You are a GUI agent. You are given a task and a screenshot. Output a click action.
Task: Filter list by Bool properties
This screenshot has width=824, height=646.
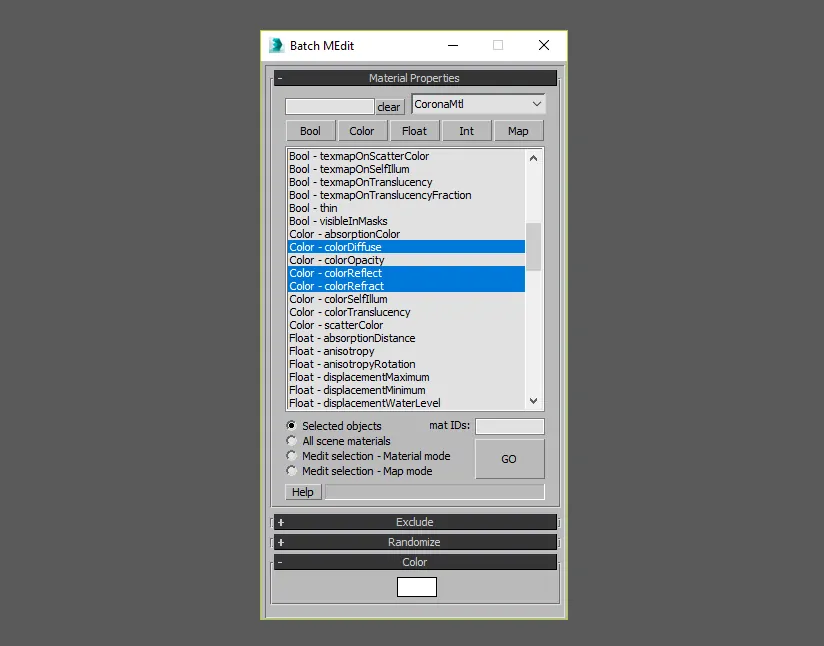coord(310,131)
